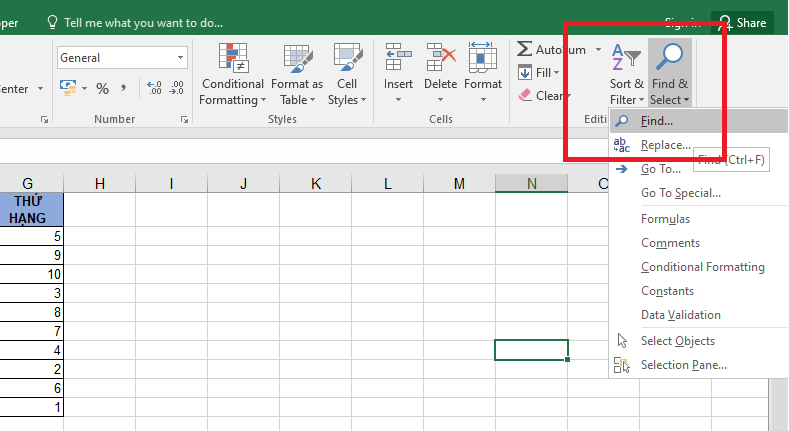Click cell with value 8
Viewport: 789px width, 431px height.
31,312
